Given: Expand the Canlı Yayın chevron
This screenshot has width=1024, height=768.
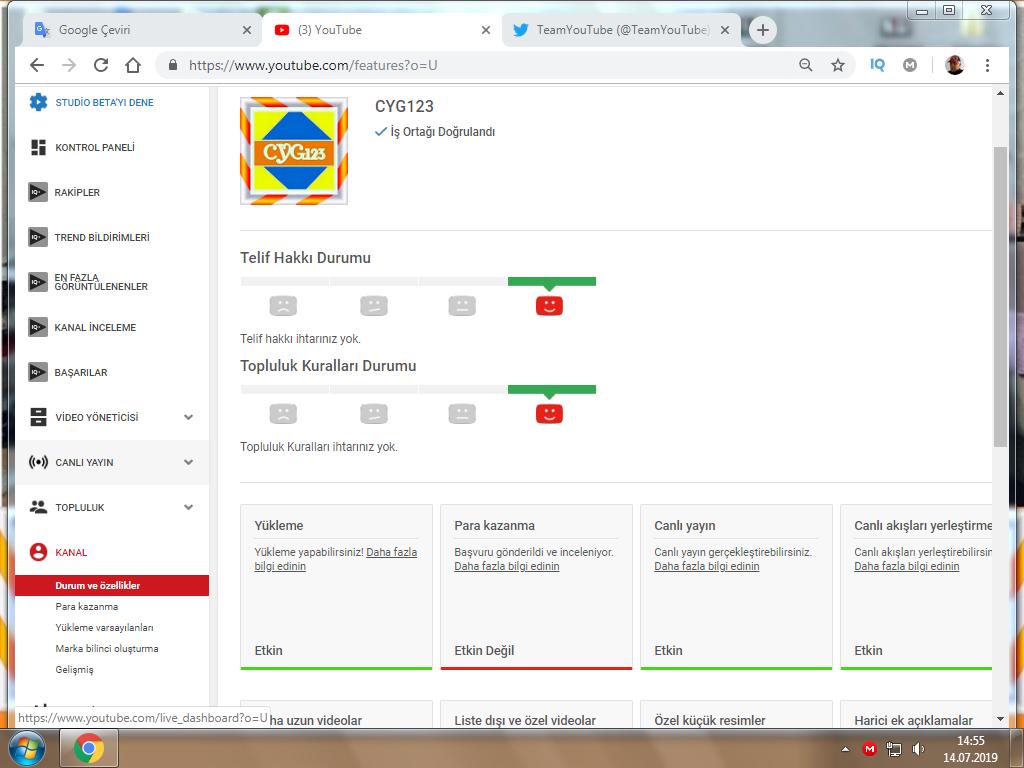Looking at the screenshot, I should point(189,462).
